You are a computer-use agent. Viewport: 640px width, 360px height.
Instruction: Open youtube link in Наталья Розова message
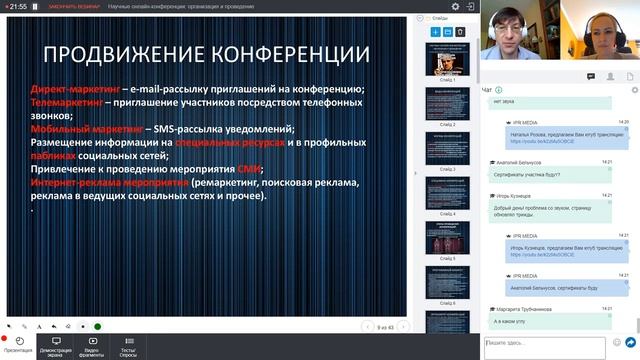click(x=542, y=141)
